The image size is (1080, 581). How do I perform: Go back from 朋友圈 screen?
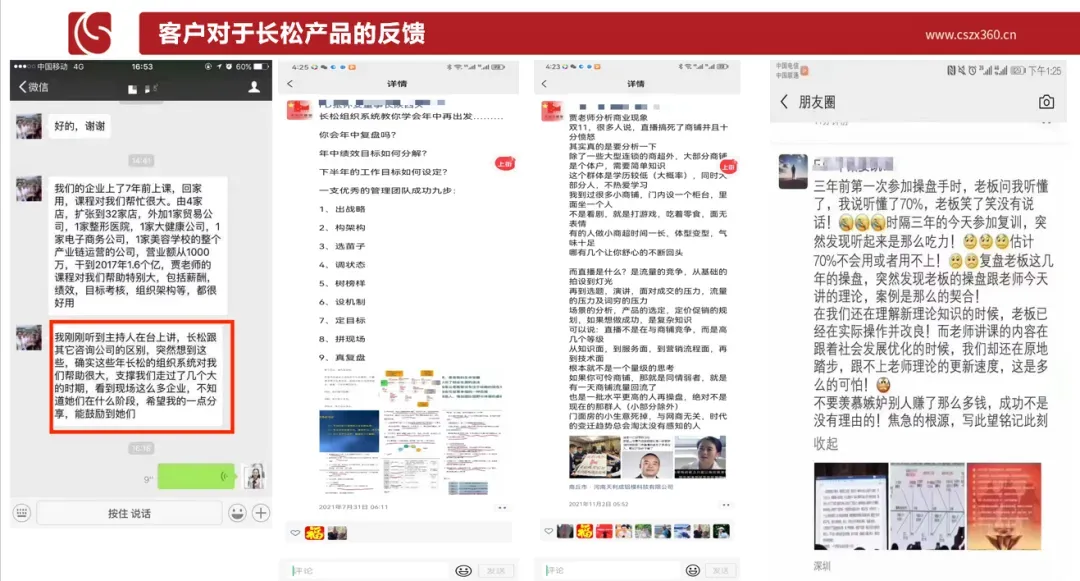[x=784, y=102]
